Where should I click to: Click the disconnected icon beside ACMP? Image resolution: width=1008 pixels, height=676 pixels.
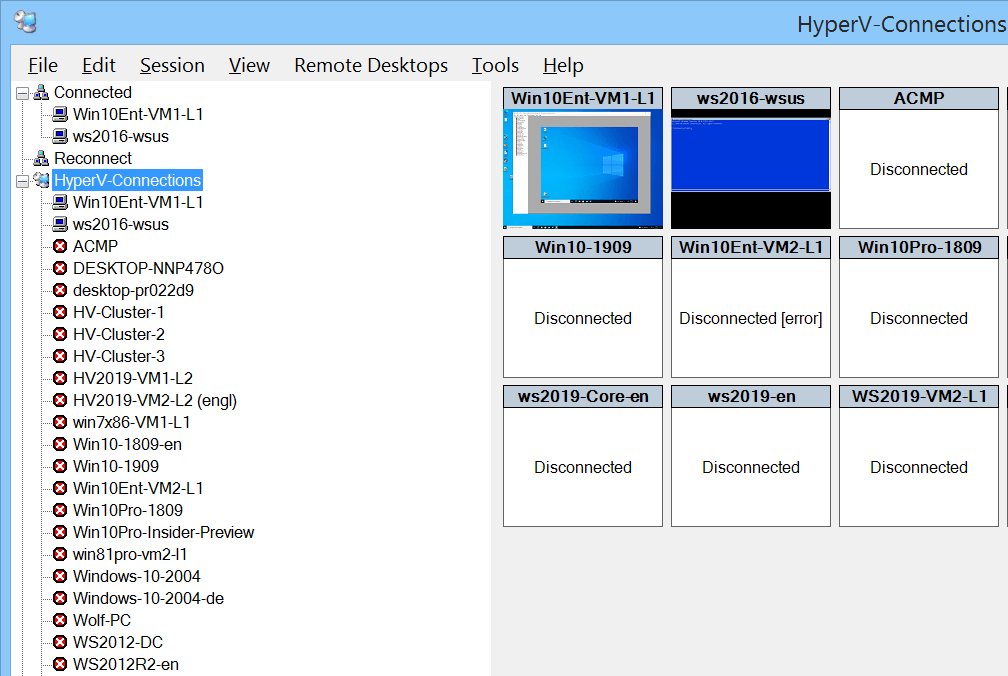60,246
